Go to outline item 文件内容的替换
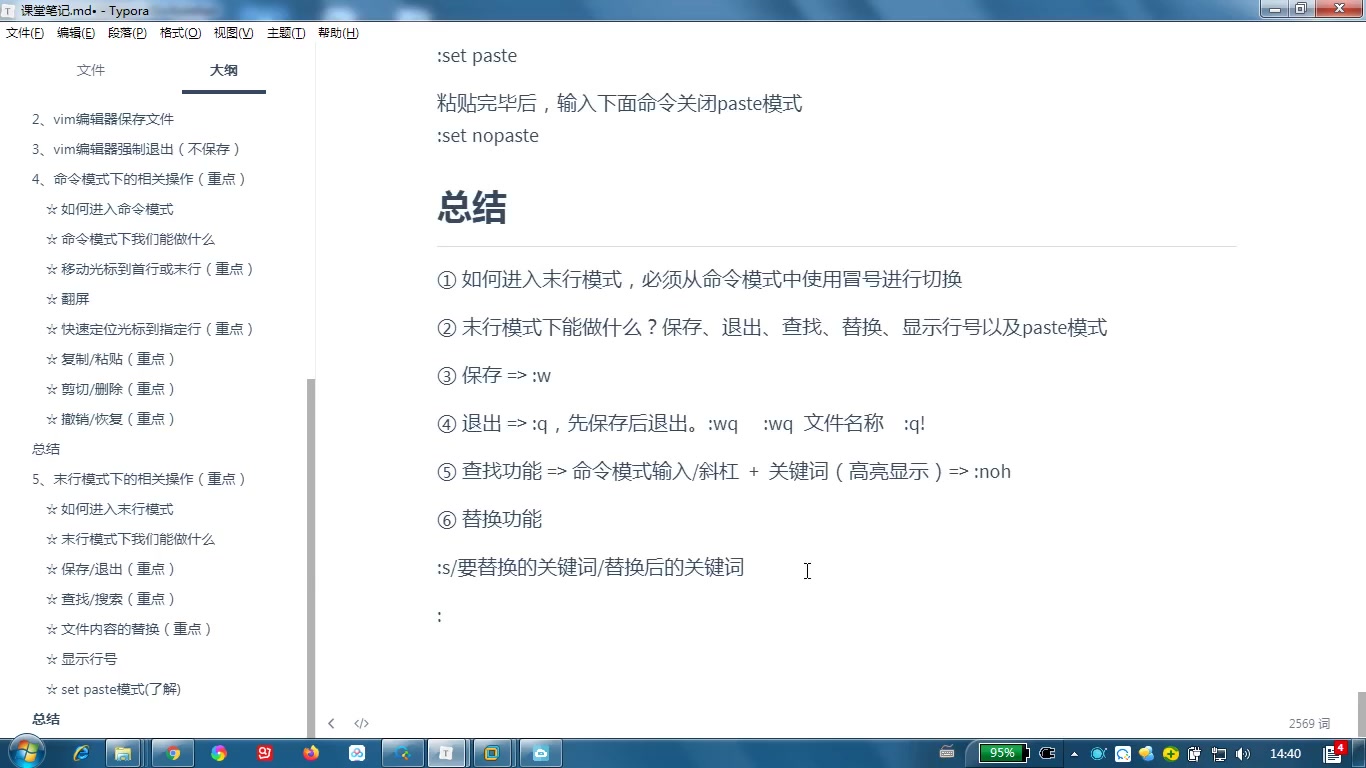 [x=130, y=629]
